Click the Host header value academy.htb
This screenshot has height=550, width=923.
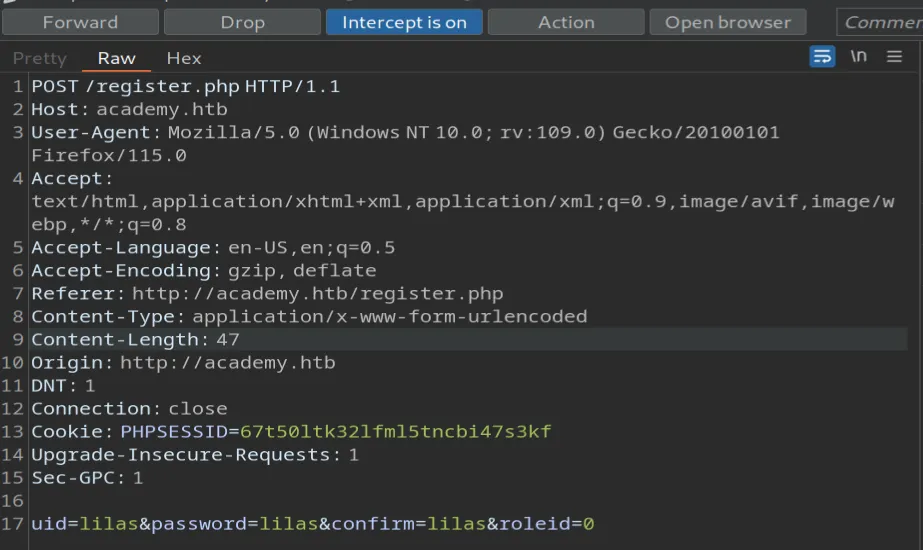[161, 110]
